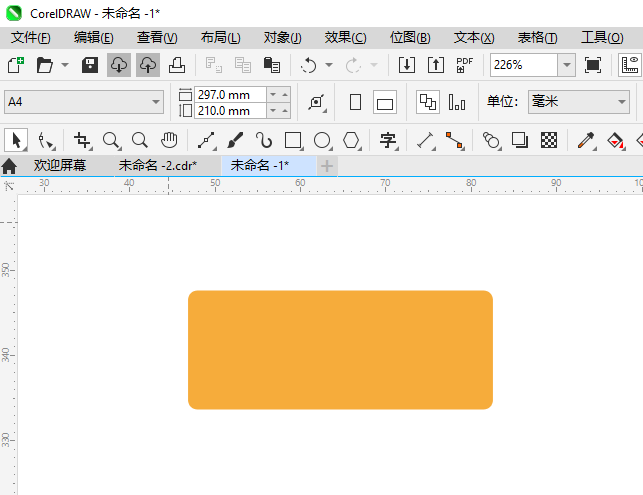Open the 文本(X) menu
The image size is (643, 495).
474,38
